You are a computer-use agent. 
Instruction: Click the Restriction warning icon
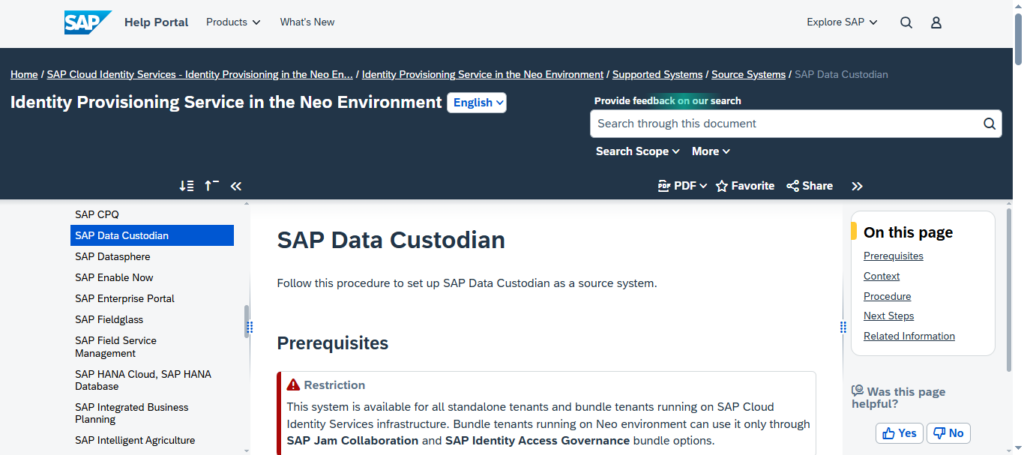[293, 384]
